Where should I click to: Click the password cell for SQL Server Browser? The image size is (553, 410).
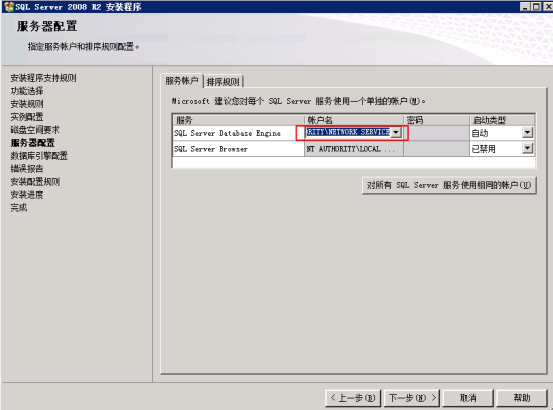[x=436, y=149]
